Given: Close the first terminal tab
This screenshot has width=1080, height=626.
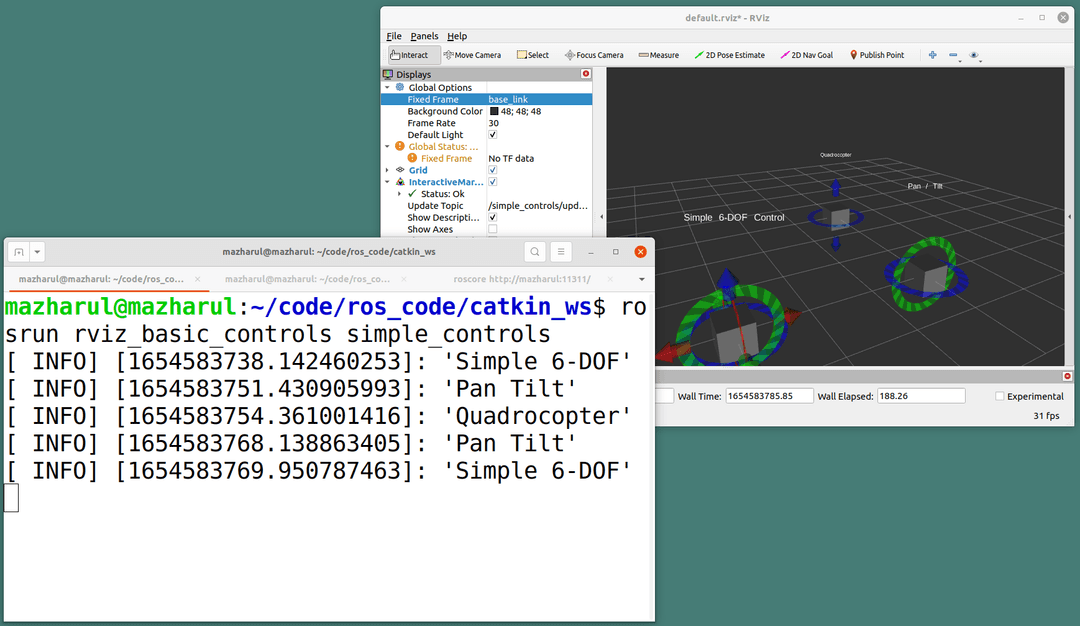Looking at the screenshot, I should 198,279.
